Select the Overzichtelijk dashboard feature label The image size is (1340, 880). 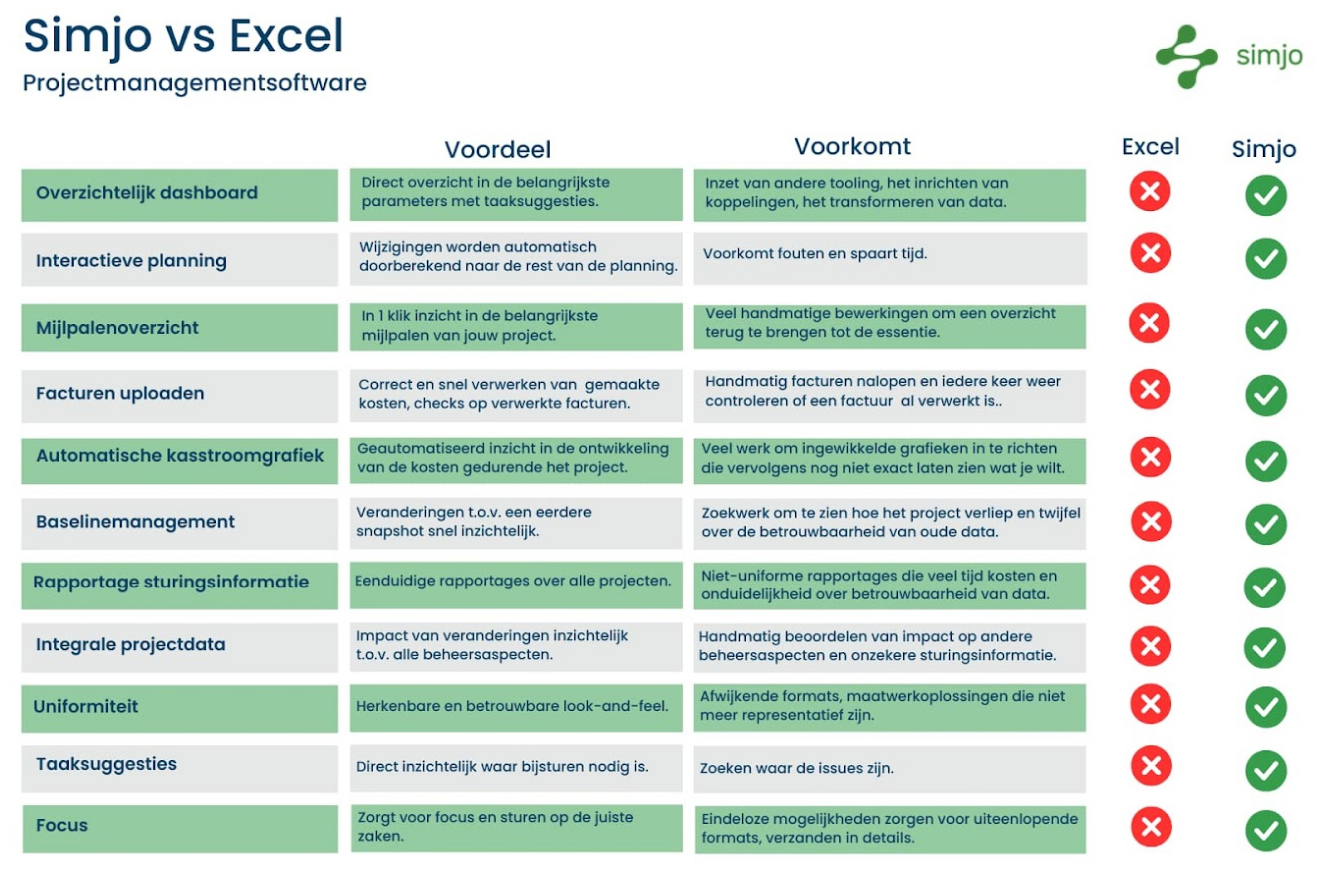(x=147, y=193)
